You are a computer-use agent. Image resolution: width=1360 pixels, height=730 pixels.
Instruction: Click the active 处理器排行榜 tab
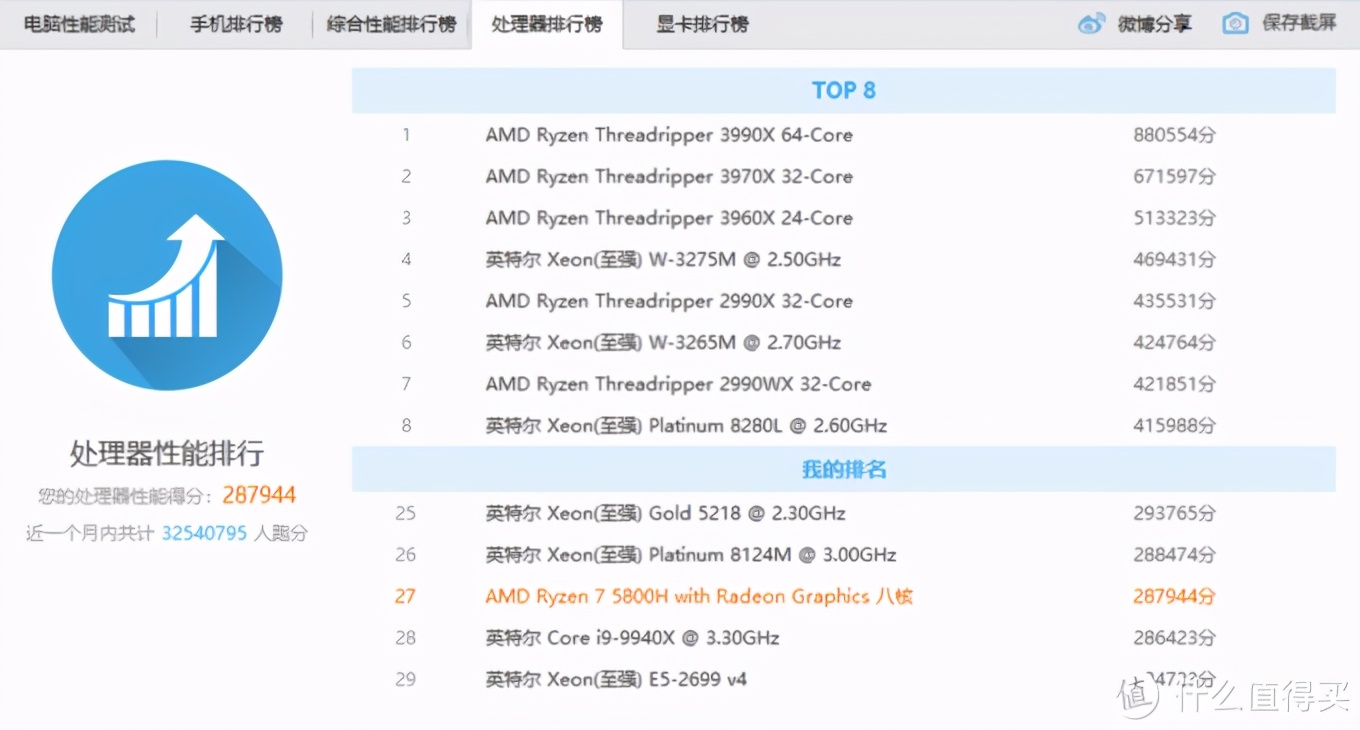point(548,23)
